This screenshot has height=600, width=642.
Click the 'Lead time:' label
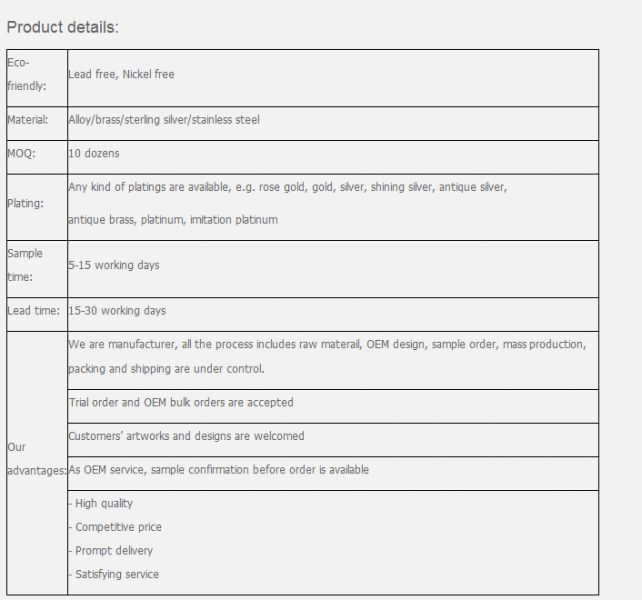point(32,311)
